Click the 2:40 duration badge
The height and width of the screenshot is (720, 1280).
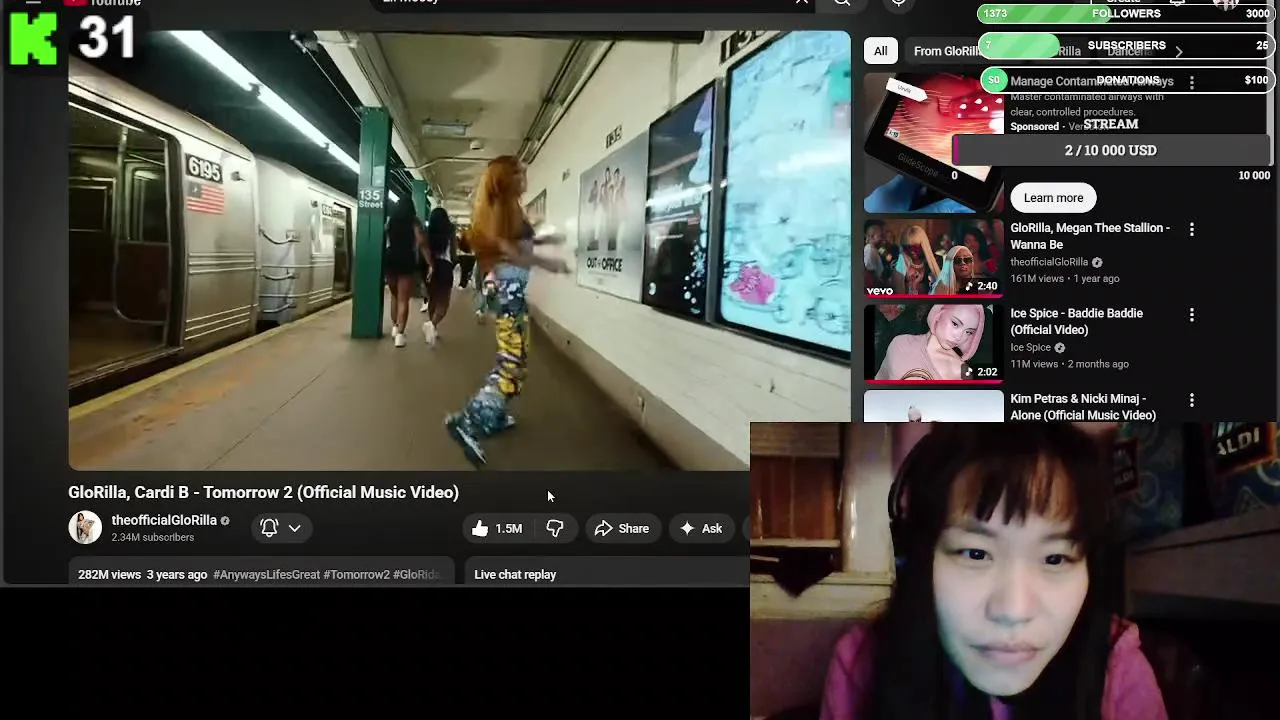click(x=982, y=286)
